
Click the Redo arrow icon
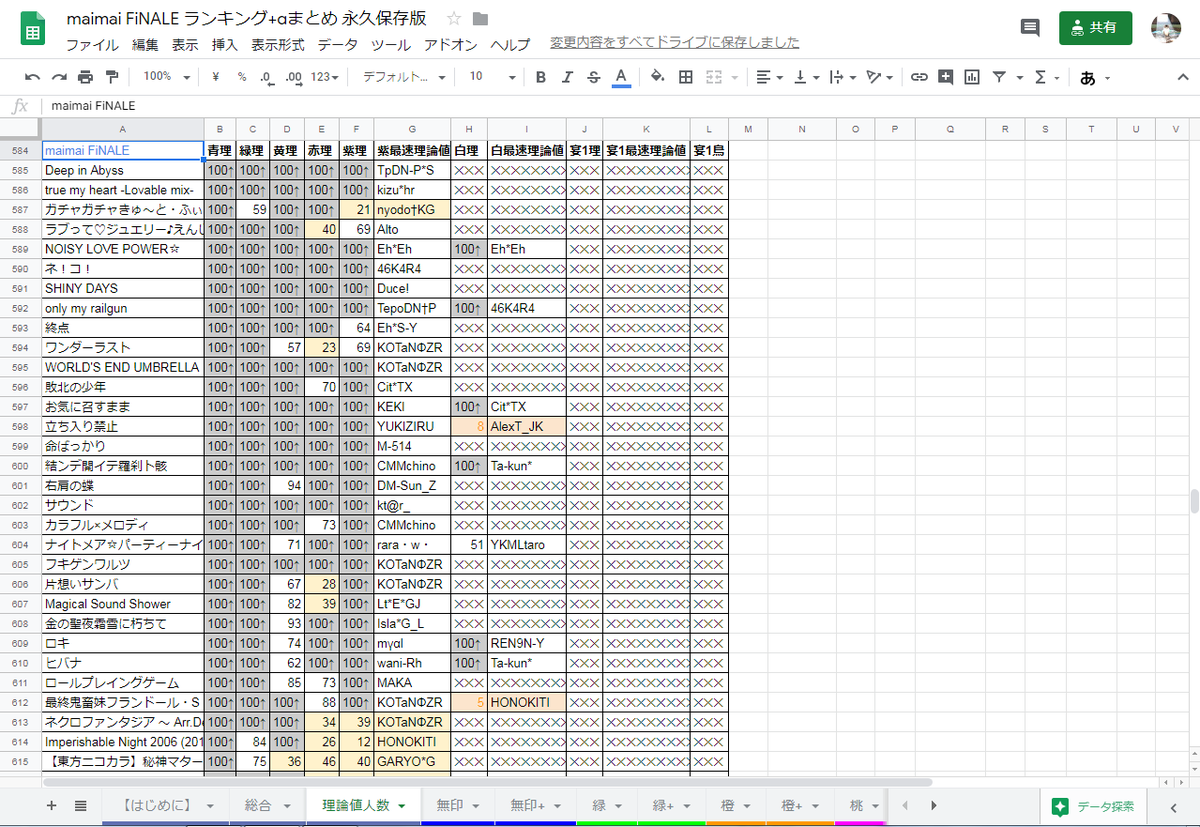point(59,77)
